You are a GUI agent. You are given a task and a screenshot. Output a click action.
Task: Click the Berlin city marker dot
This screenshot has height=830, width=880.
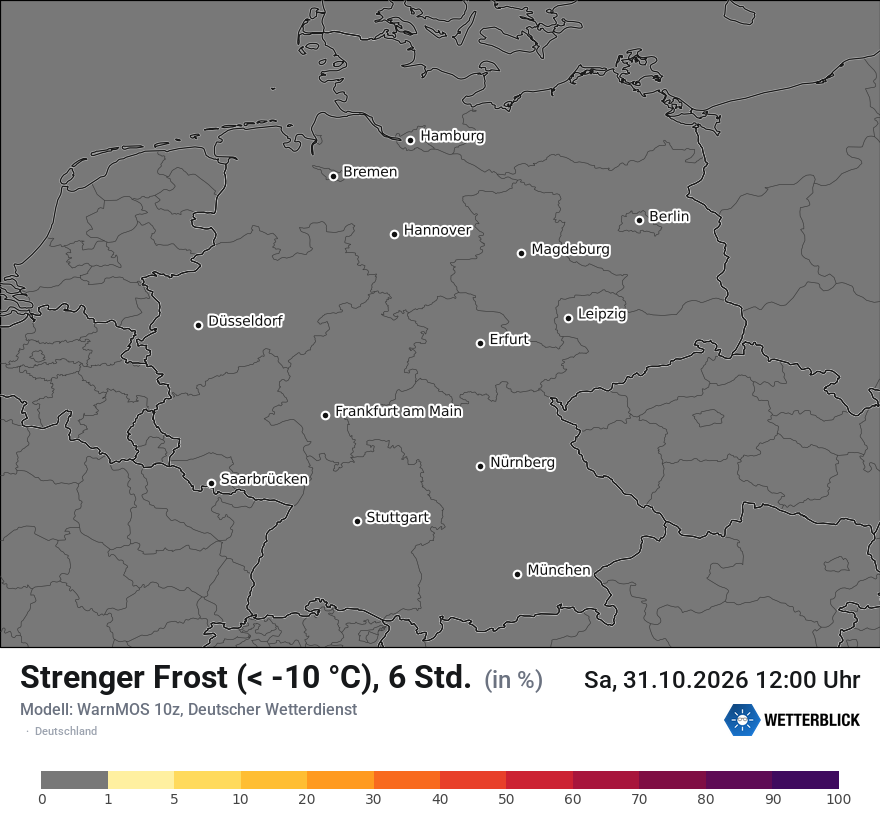639,220
